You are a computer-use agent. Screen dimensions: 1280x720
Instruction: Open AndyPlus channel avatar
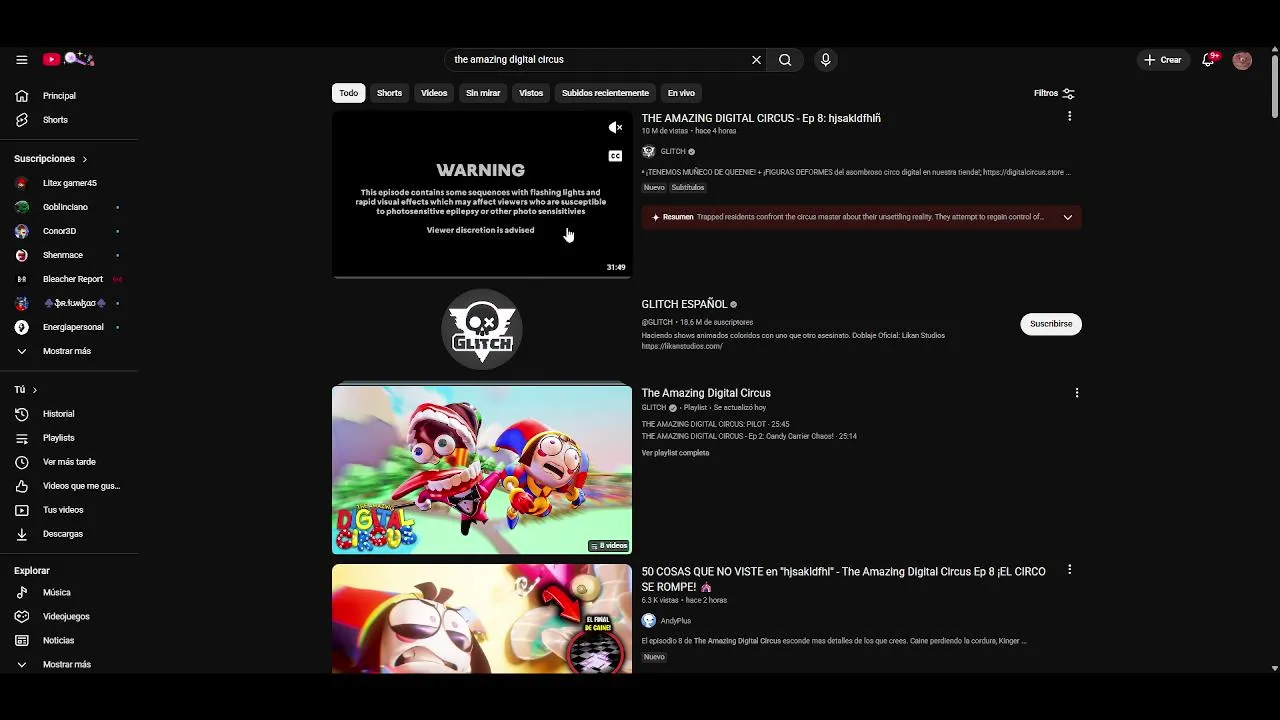648,621
